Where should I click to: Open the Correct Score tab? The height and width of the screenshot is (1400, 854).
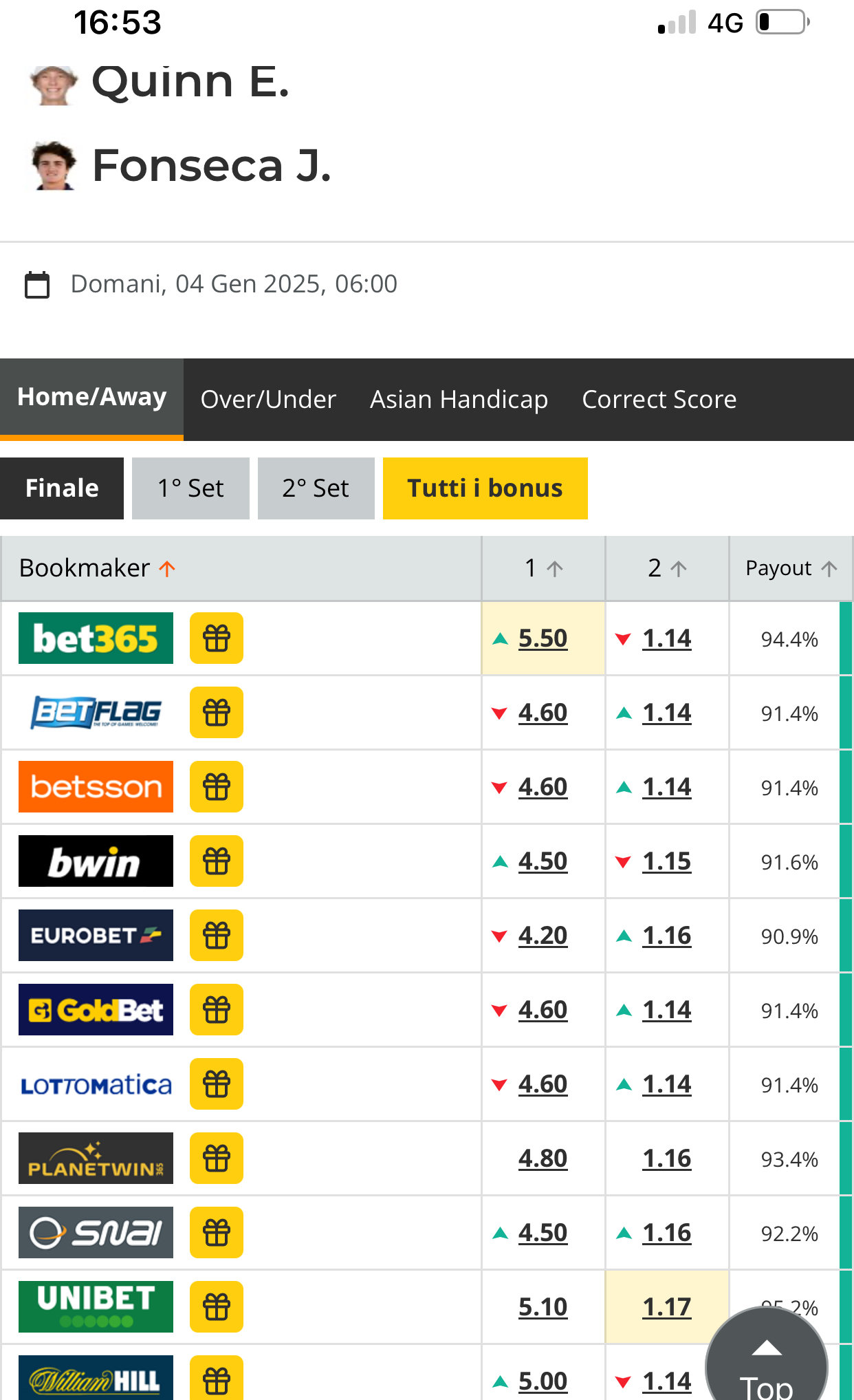659,400
